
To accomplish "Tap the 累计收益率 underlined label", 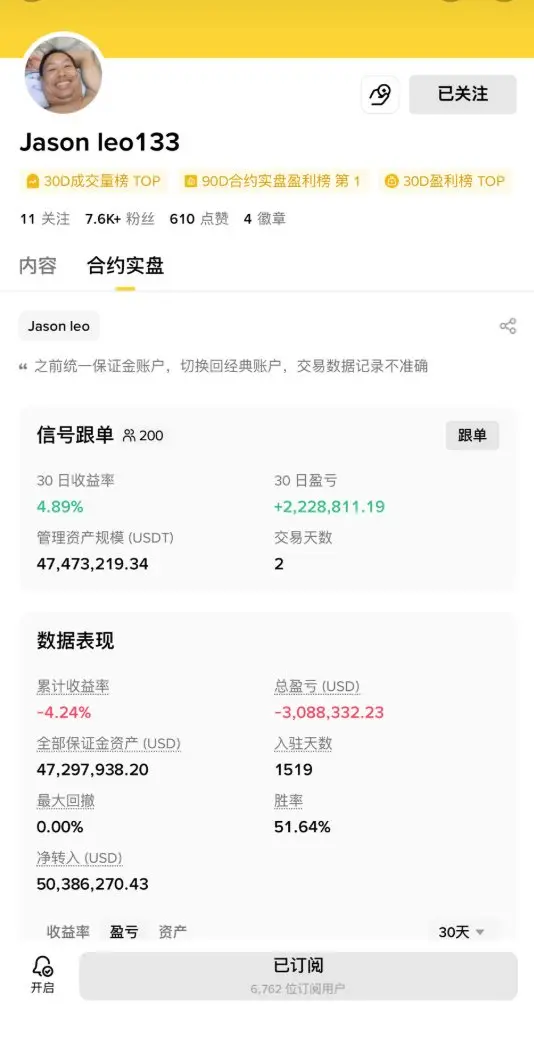I will coord(73,687).
